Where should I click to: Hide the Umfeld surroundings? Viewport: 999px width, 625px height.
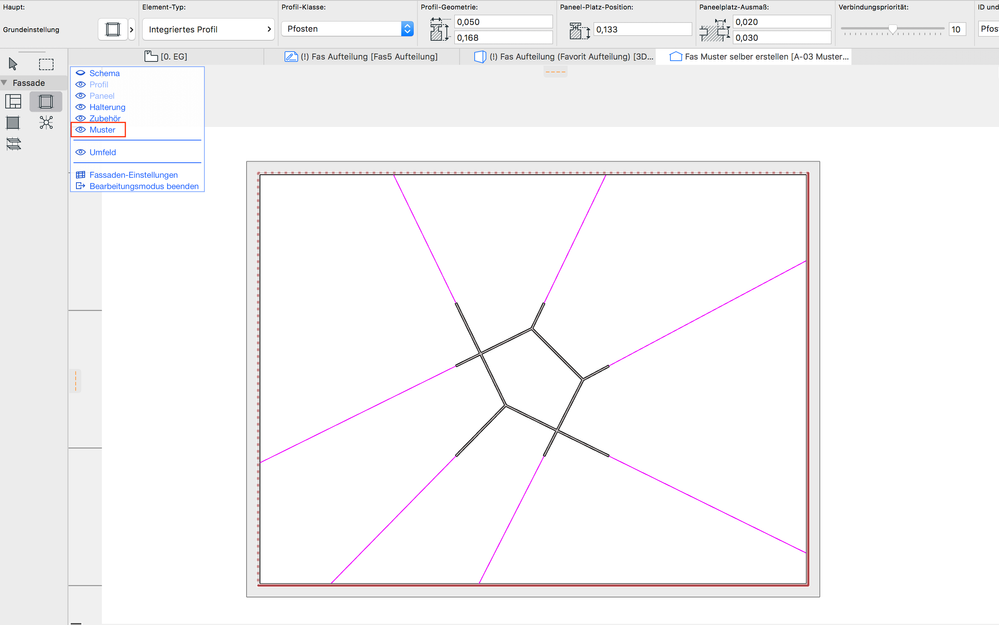(x=81, y=153)
